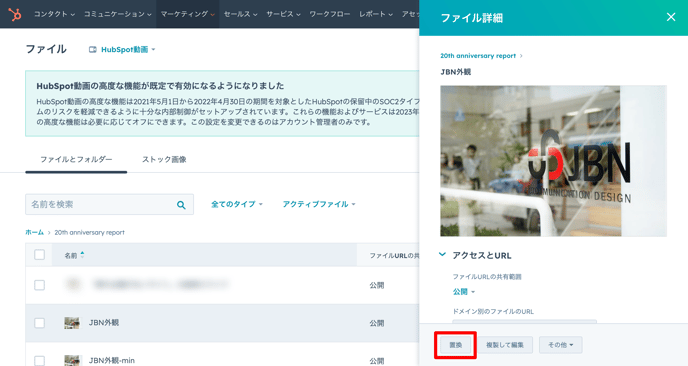Screen dimensions: 688x366
Task: Open the large JBN外観 preview image
Action: (553, 161)
